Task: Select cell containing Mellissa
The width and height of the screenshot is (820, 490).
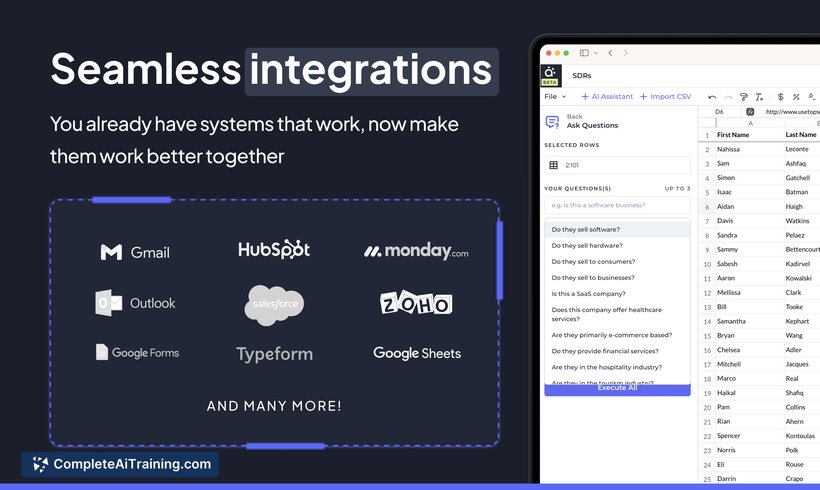Action: [x=750, y=293]
